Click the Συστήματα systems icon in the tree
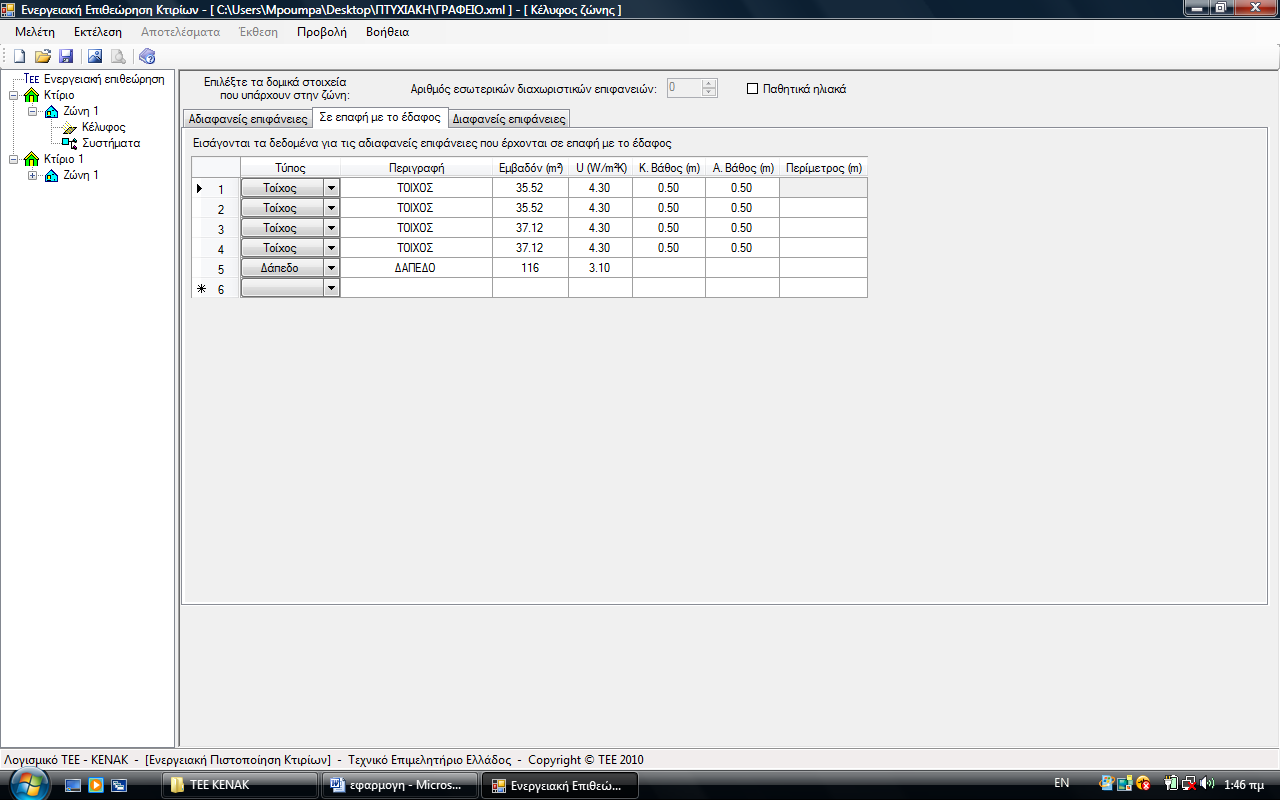The height and width of the screenshot is (800, 1280). pos(69,143)
